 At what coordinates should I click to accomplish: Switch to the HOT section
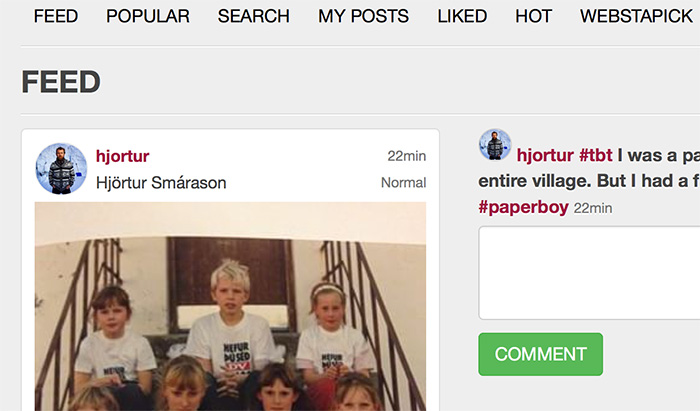click(533, 17)
